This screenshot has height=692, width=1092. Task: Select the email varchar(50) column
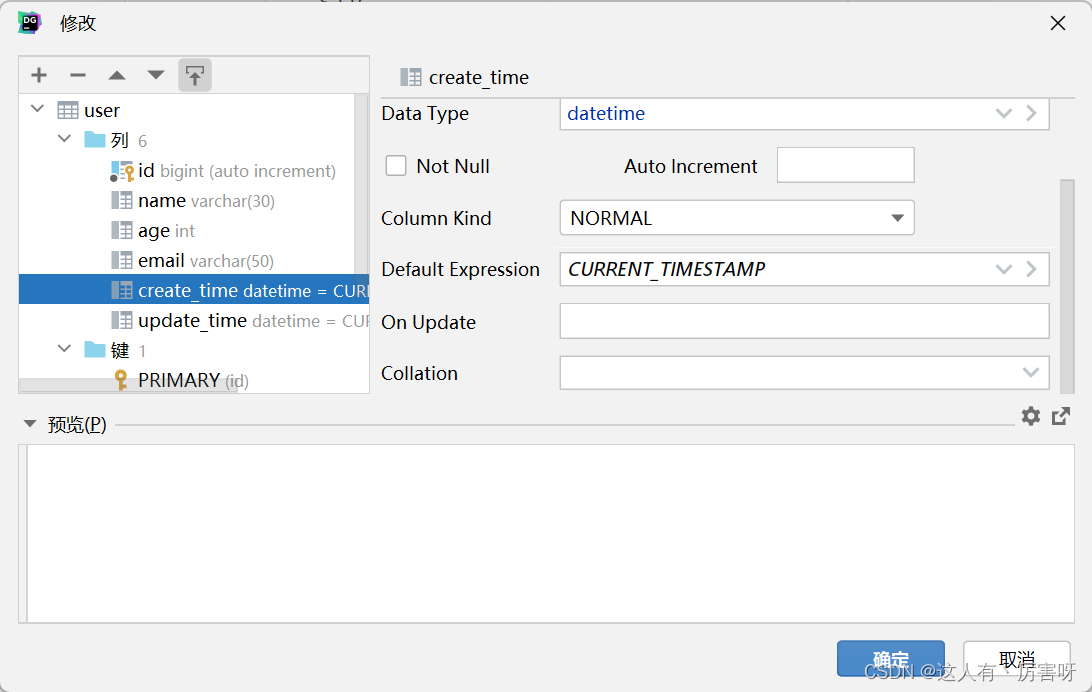pos(193,261)
